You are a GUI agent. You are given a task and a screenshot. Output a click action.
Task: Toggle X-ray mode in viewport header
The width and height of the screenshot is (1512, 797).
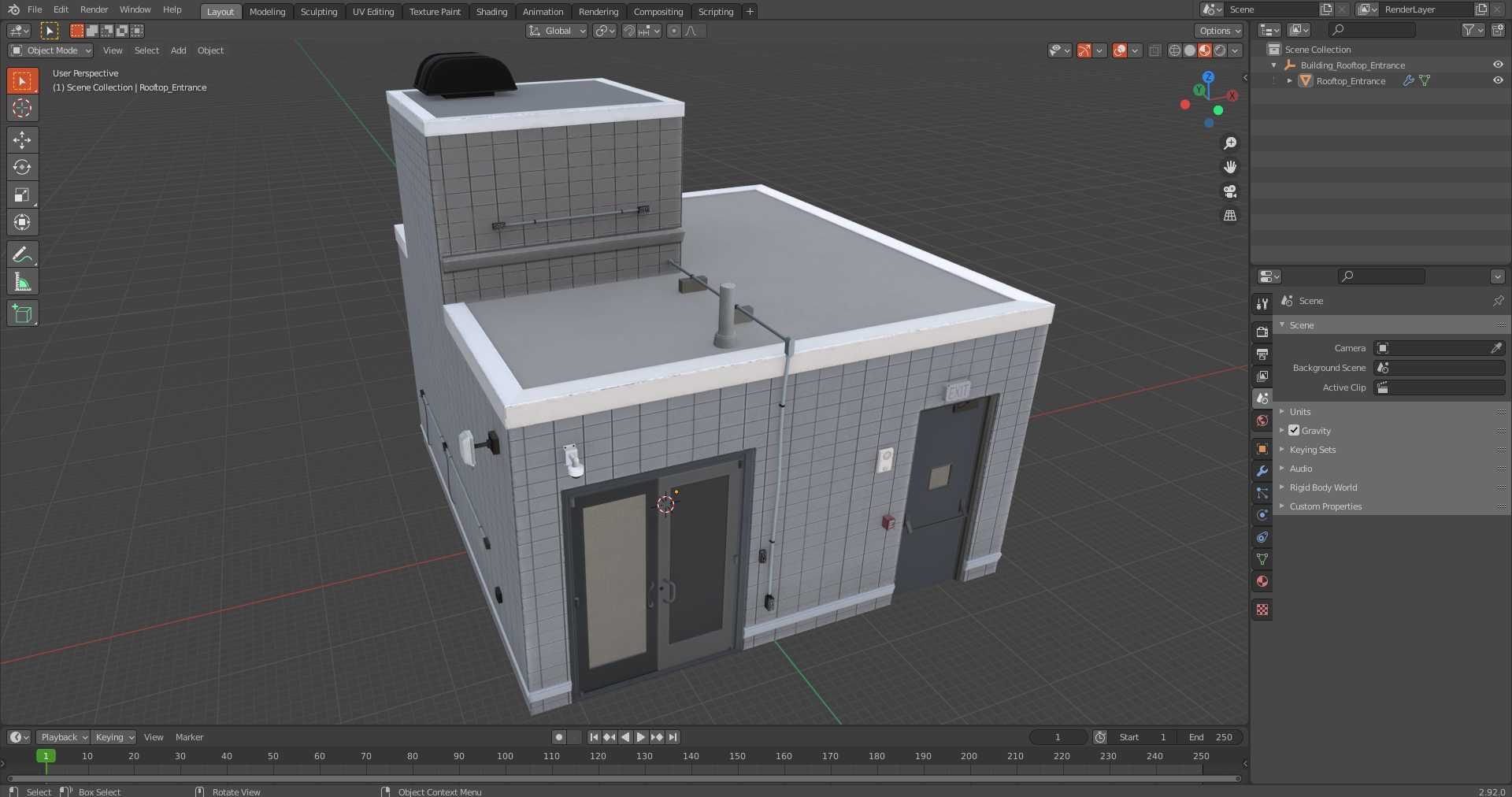tap(1155, 50)
